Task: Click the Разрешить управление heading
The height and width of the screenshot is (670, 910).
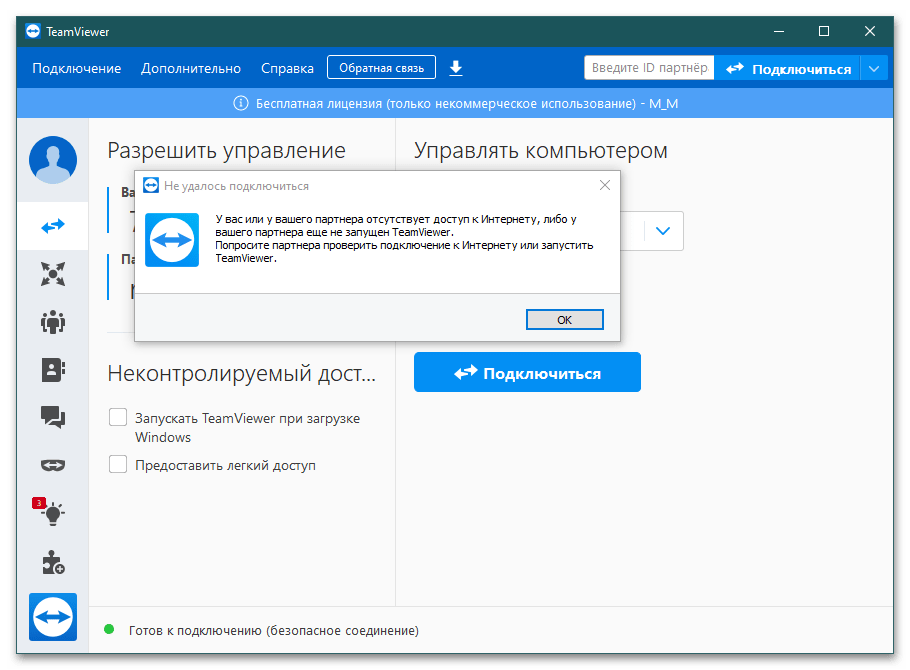Action: 226,150
